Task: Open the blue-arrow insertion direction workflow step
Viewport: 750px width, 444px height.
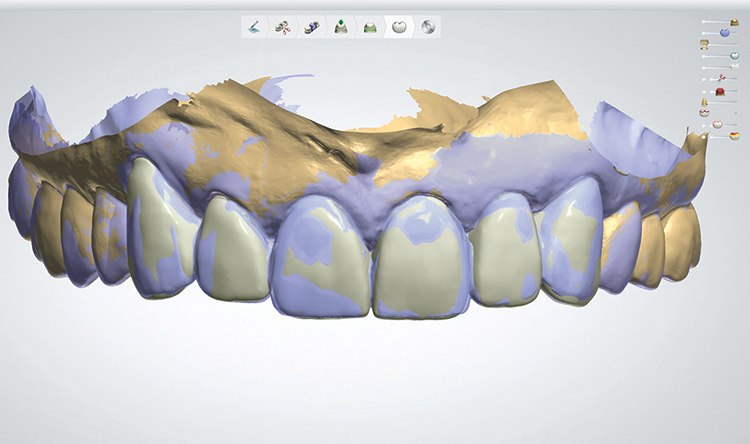Action: coord(312,27)
